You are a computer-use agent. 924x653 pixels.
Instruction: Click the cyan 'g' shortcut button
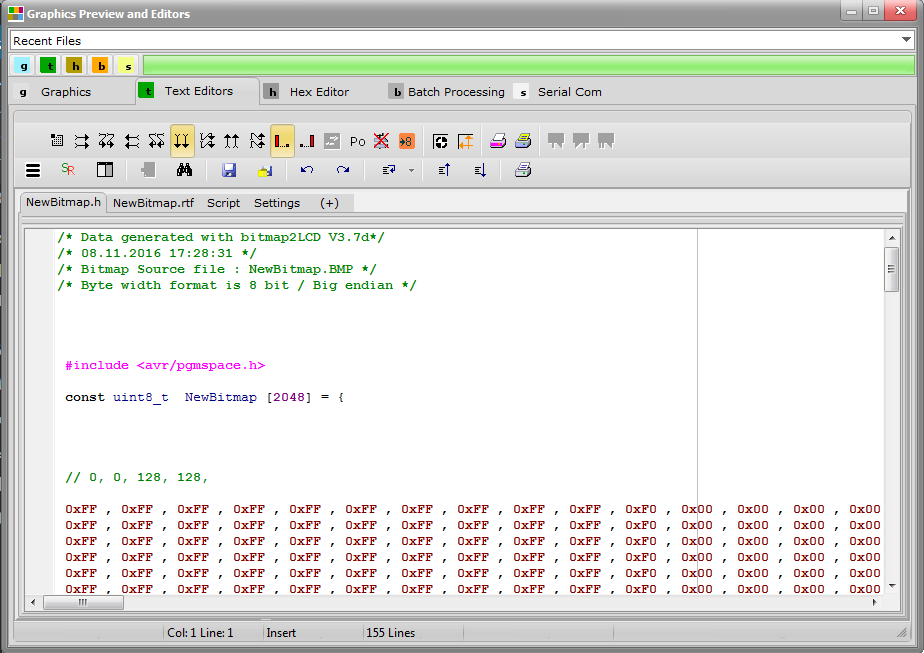[x=23, y=65]
